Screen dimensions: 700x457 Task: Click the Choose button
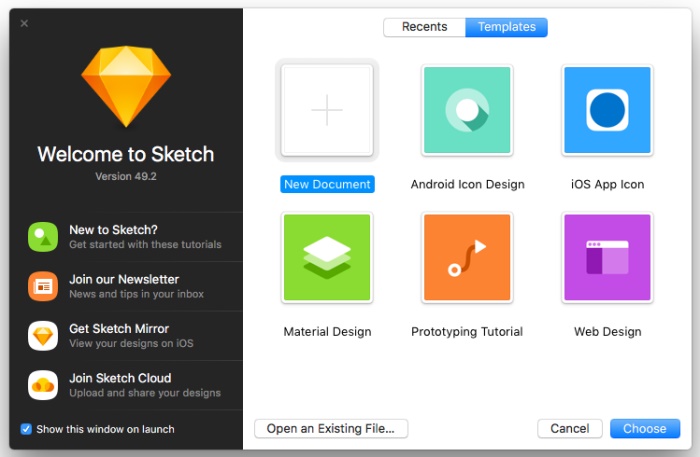pos(645,428)
